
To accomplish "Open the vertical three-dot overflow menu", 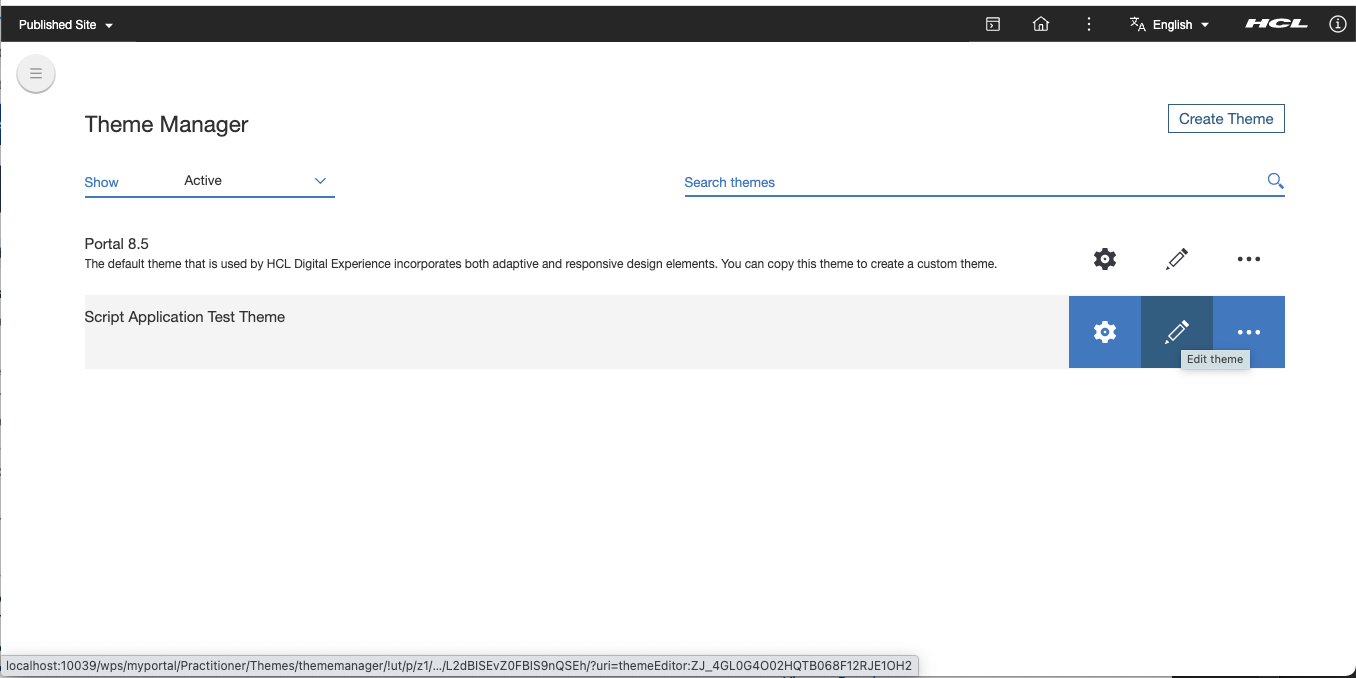I will [x=1089, y=25].
